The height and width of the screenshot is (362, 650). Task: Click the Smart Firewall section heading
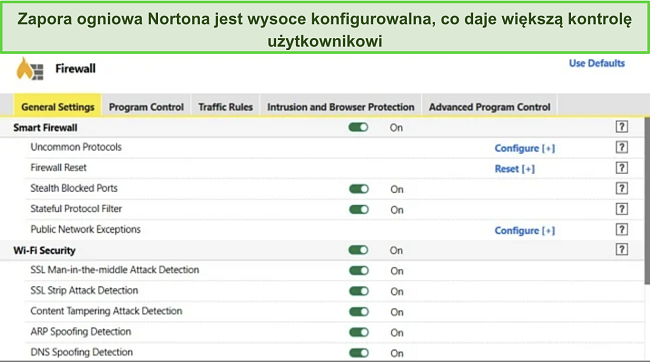[x=45, y=128]
